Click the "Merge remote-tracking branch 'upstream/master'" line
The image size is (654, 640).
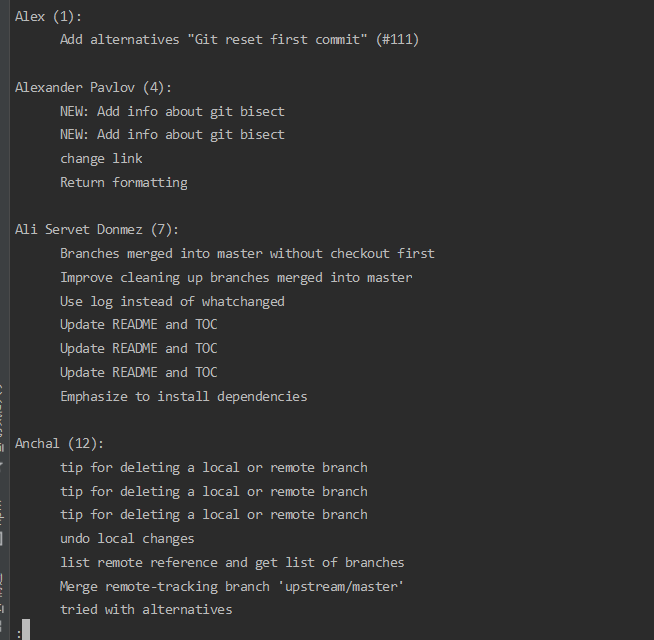pyautogui.click(x=232, y=586)
